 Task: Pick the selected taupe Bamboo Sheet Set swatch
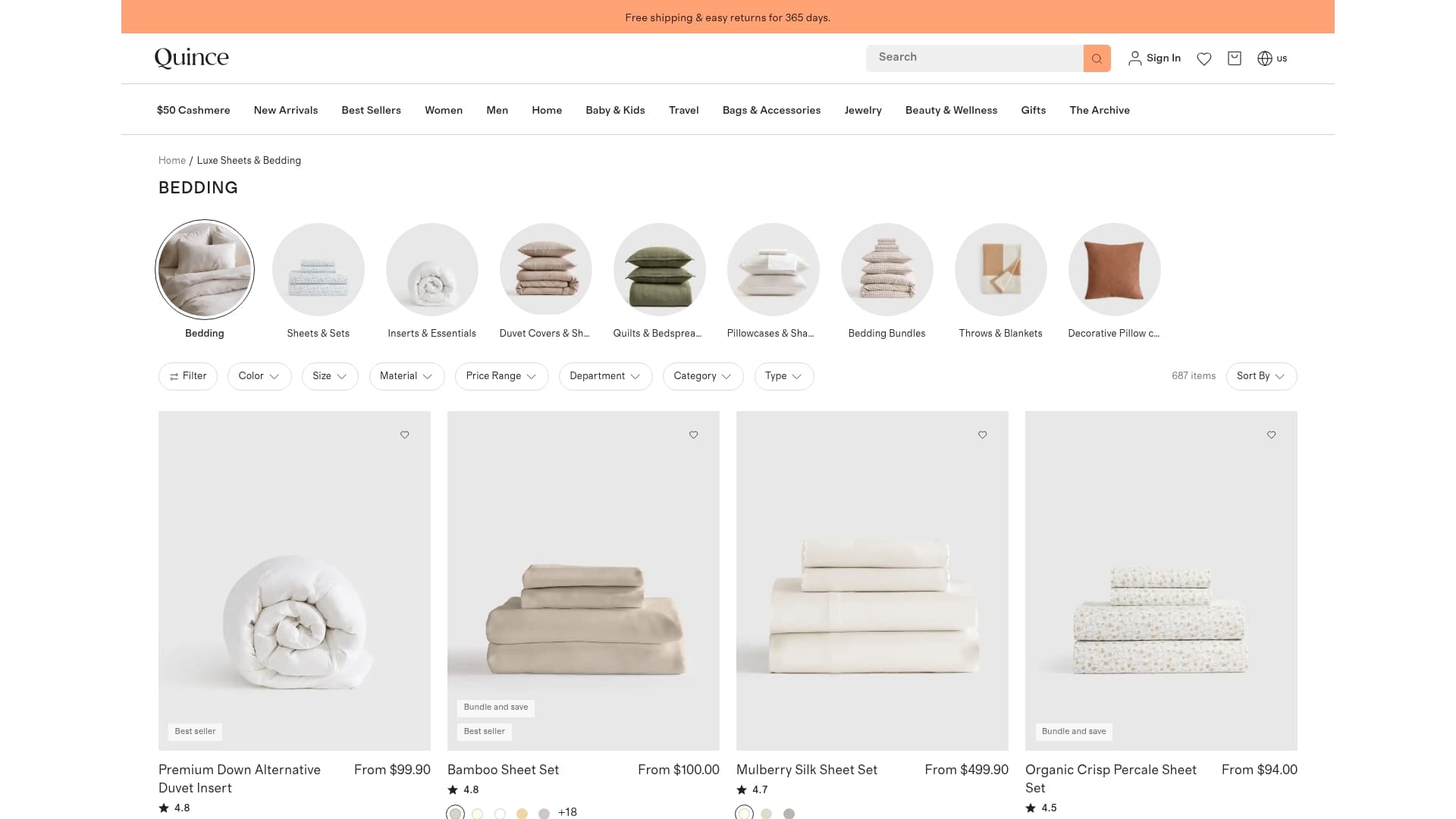455,813
